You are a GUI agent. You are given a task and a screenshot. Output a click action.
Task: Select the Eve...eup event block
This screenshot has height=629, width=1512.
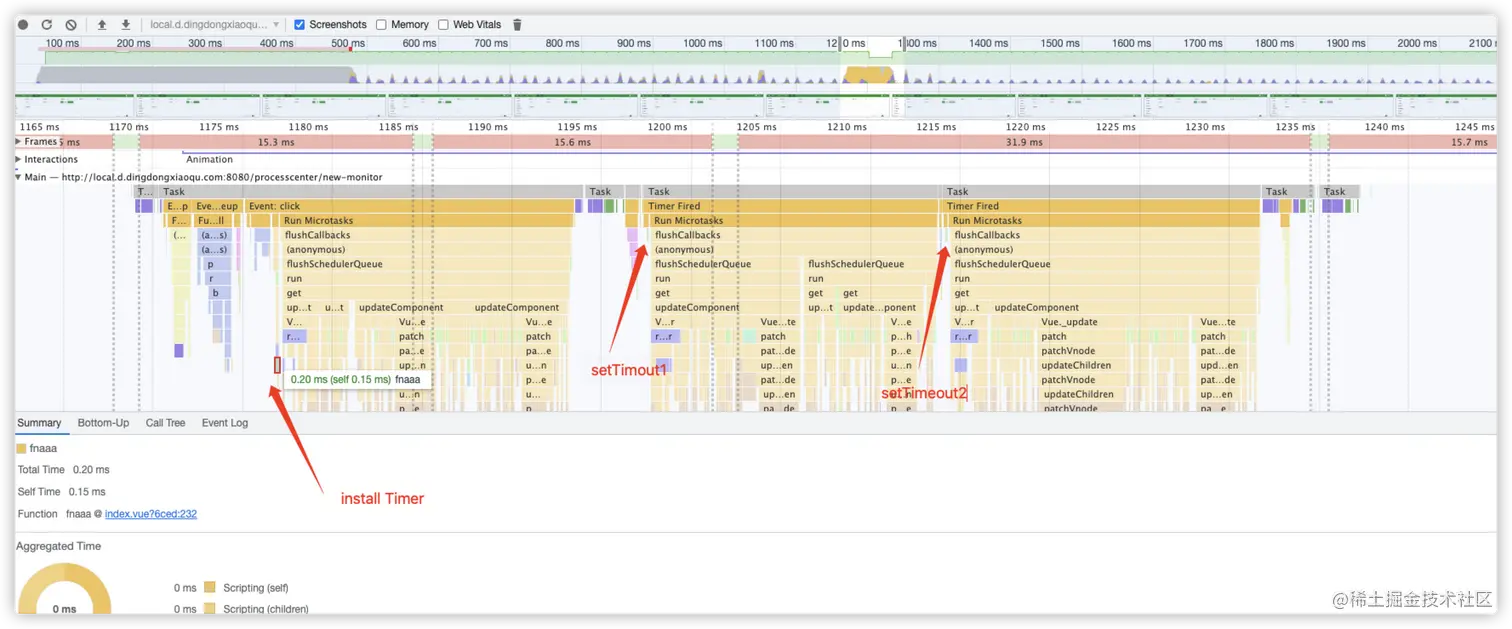coord(217,206)
